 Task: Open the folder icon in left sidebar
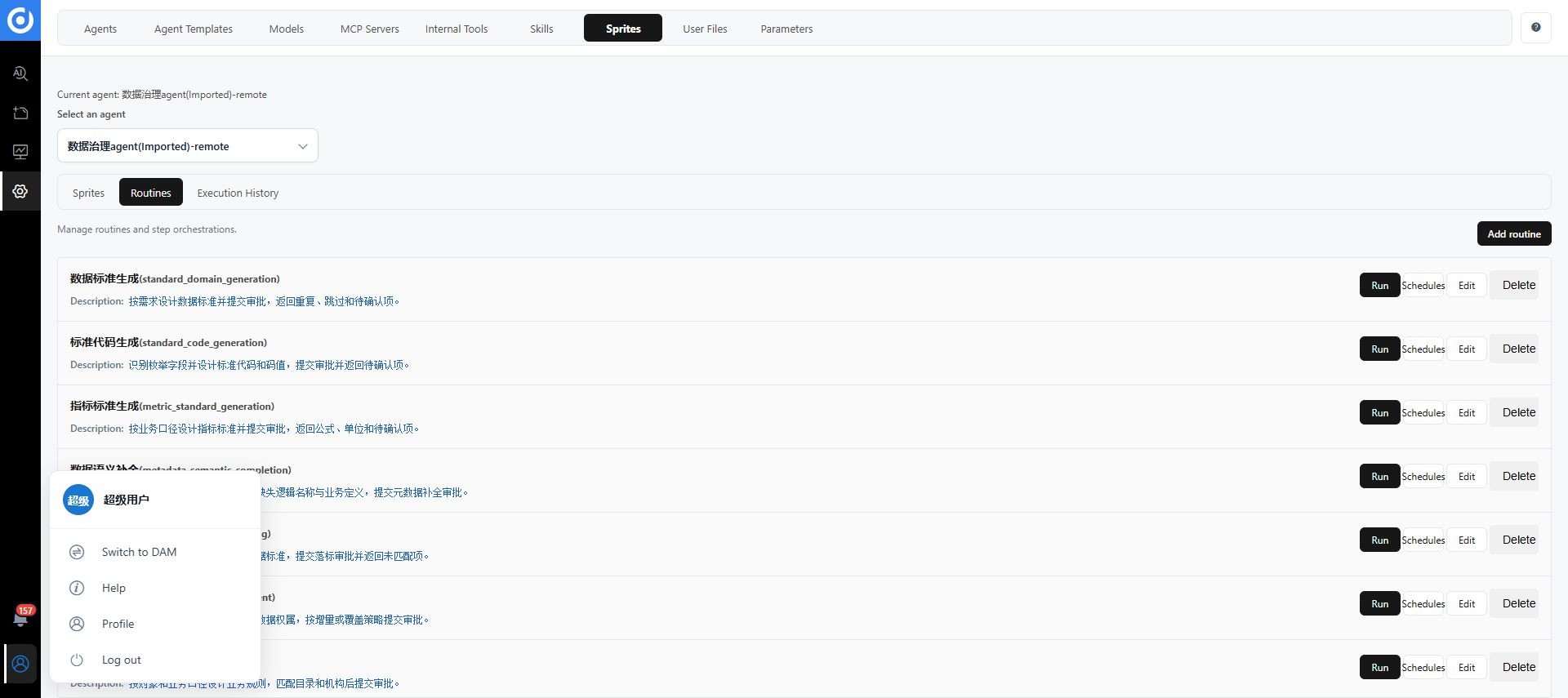pos(20,113)
